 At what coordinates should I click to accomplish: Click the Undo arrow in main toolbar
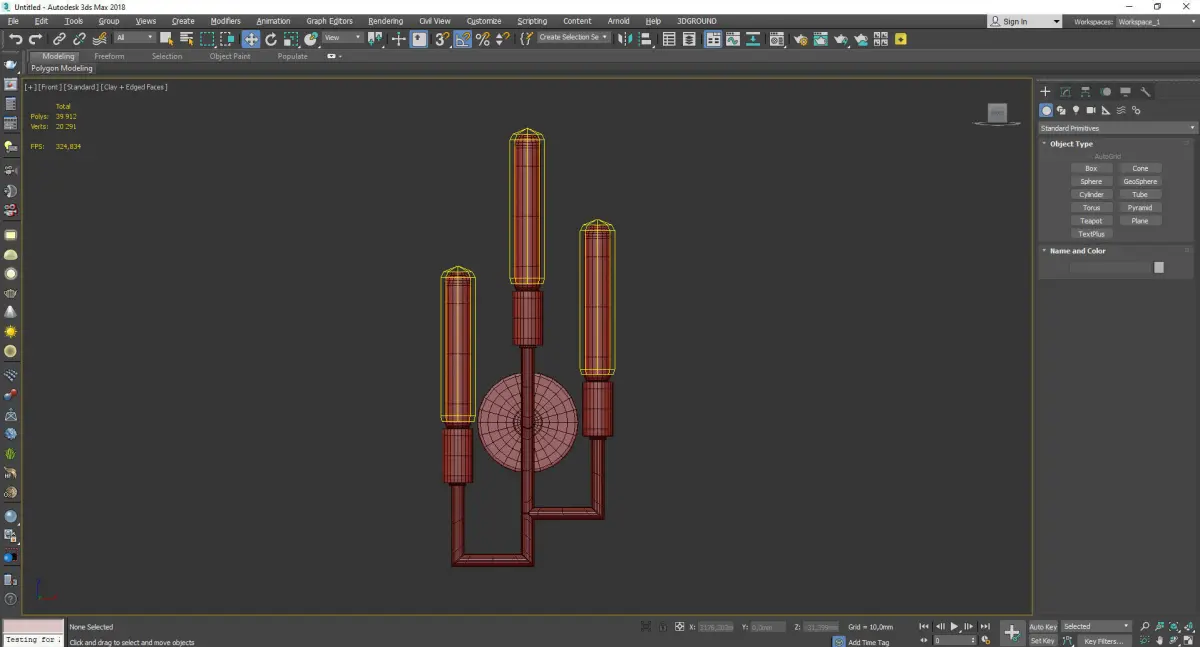click(x=15, y=39)
